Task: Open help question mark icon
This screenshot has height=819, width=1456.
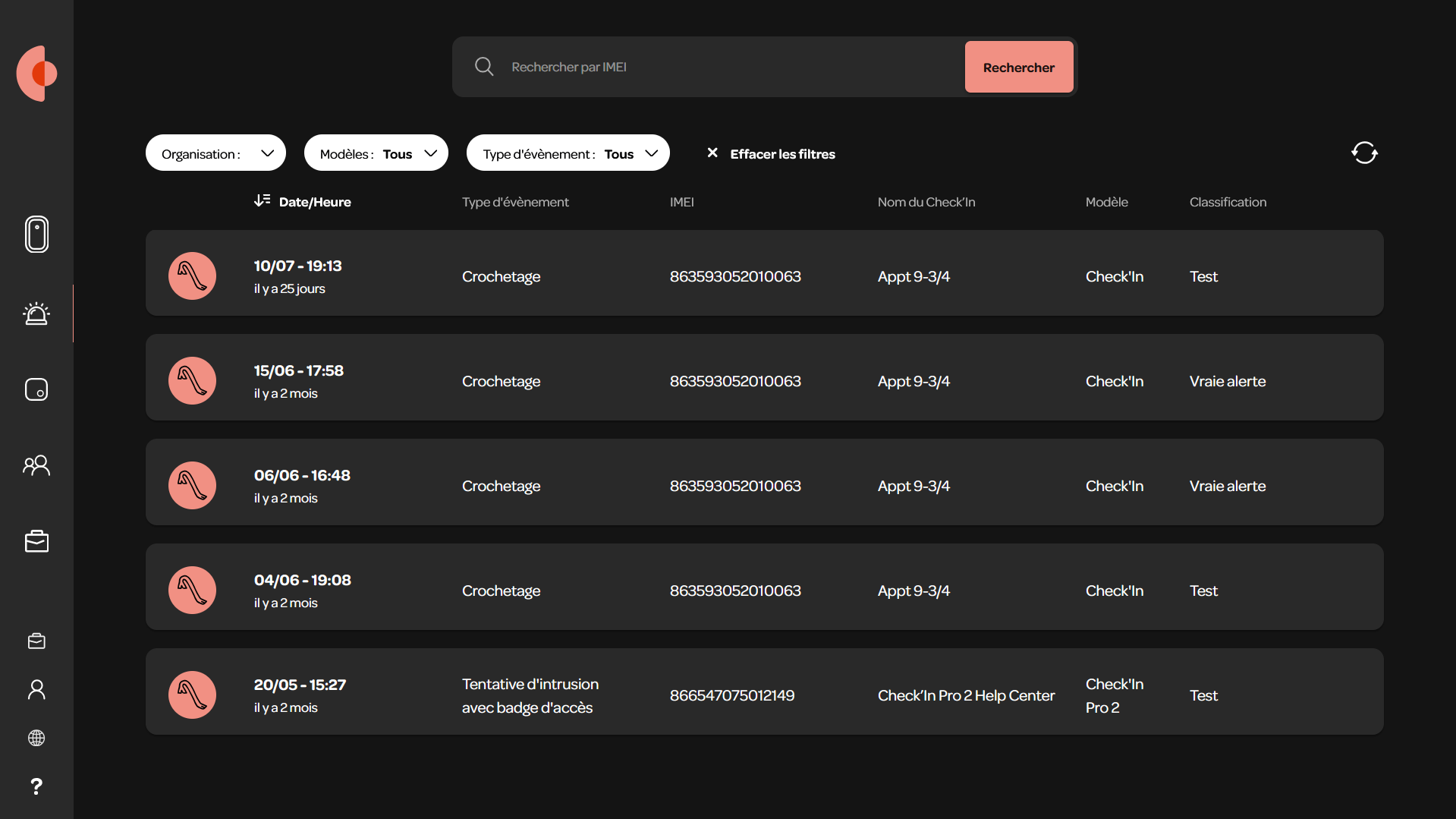Action: (36, 786)
